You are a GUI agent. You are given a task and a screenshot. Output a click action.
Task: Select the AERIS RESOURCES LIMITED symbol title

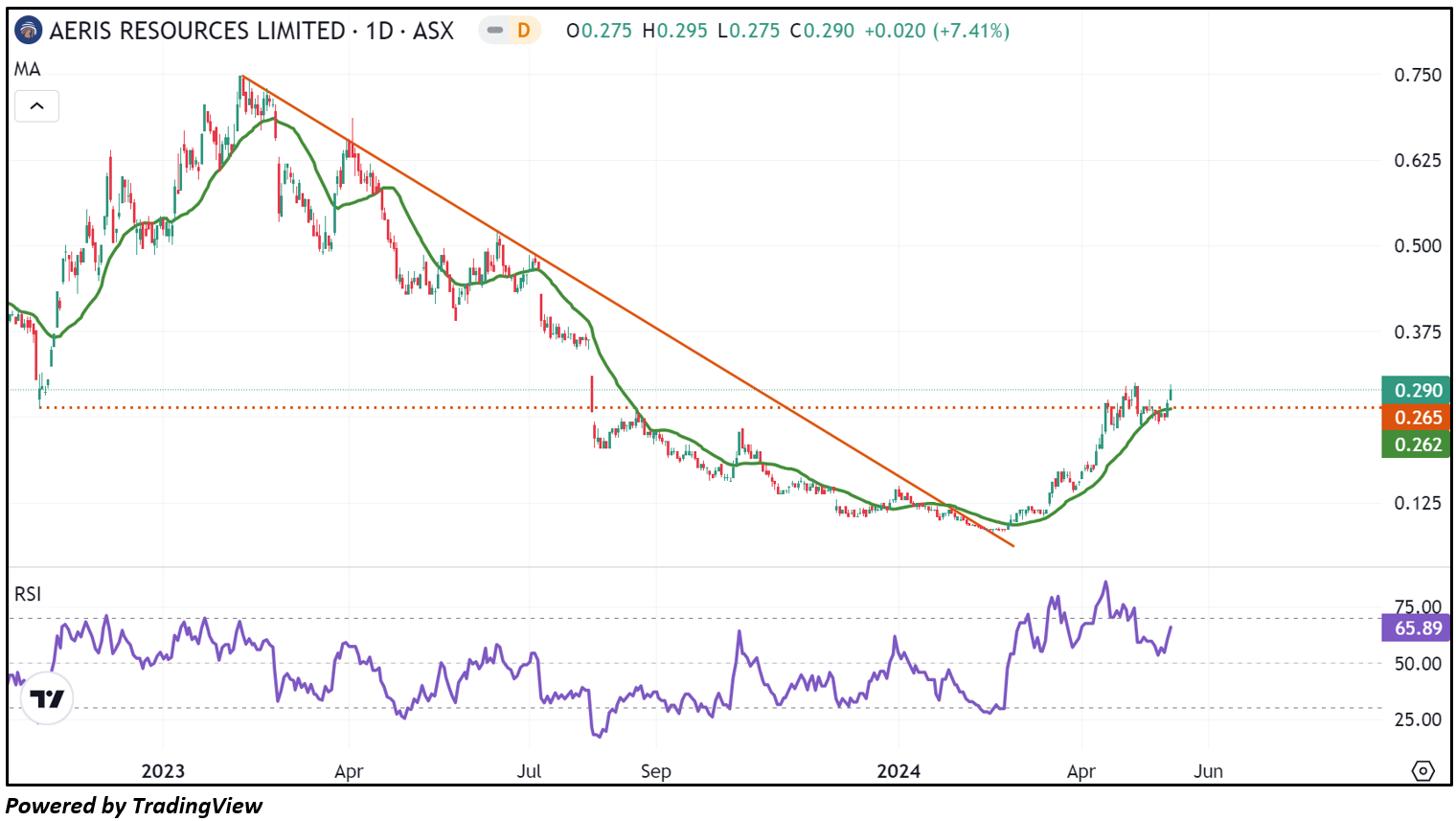(x=196, y=31)
